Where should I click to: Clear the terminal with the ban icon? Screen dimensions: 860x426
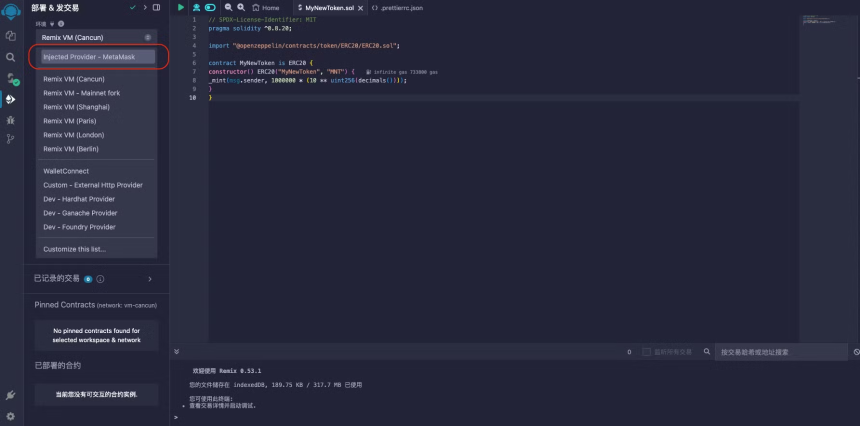pos(857,352)
